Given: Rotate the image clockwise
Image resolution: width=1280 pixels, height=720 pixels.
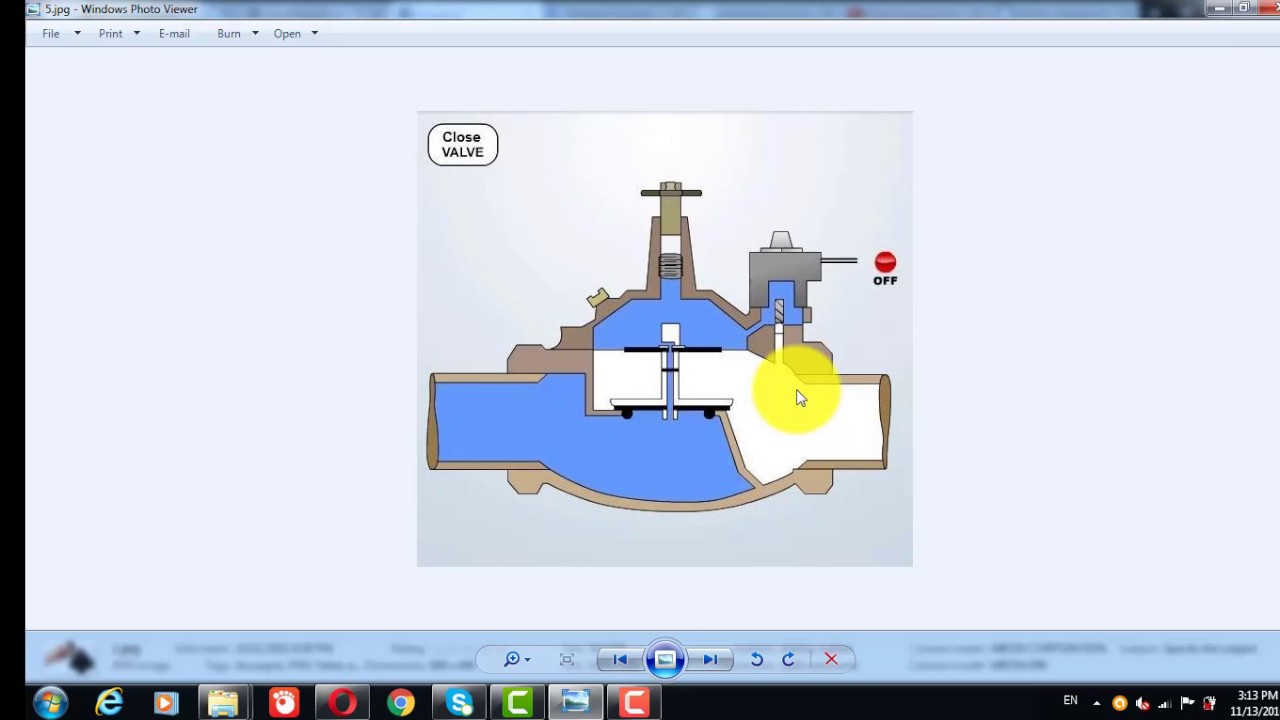Looking at the screenshot, I should [x=789, y=659].
